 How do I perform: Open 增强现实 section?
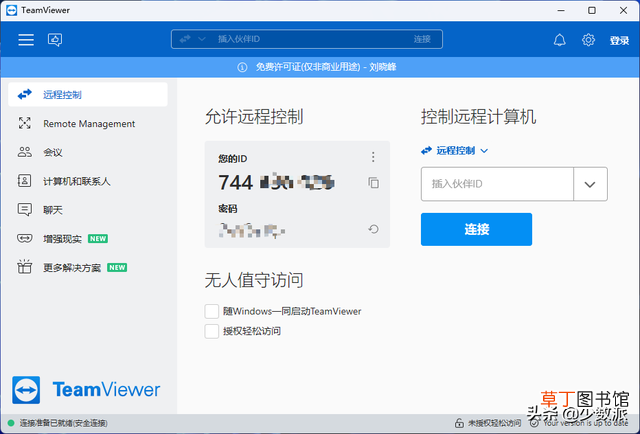pyautogui.click(x=88, y=238)
